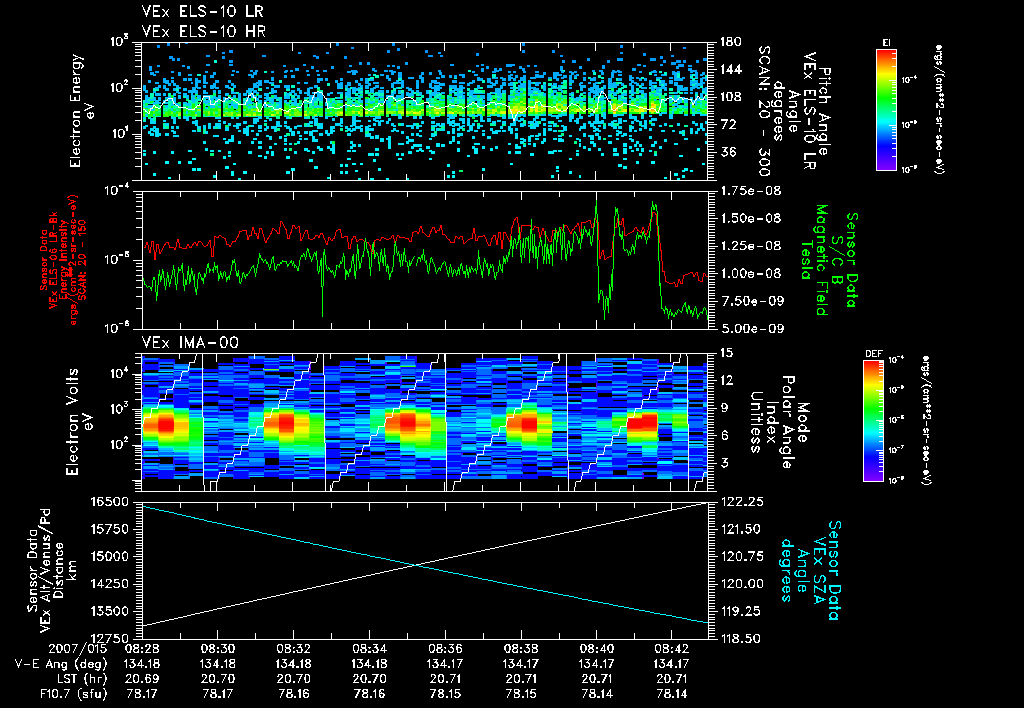
Task: Click the 120.75 SZA degree tick
Action: click(x=740, y=556)
